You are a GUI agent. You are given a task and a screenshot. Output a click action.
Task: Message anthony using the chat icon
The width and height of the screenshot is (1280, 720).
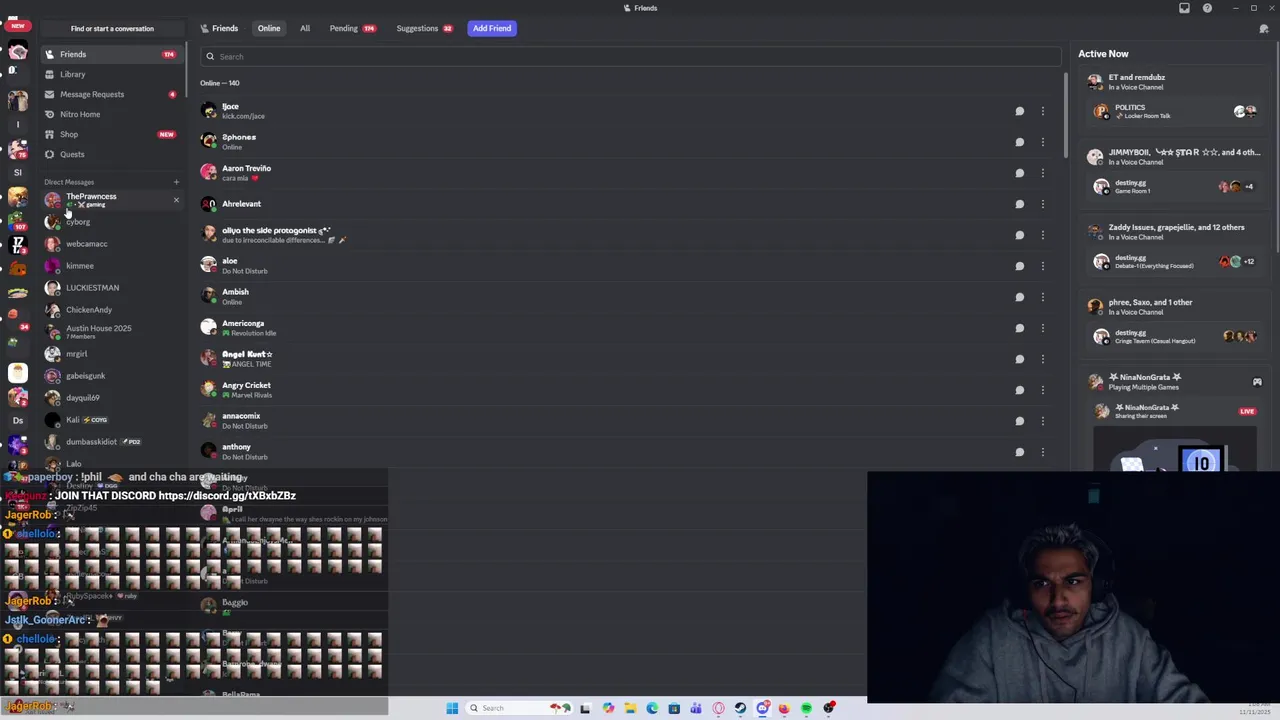tap(1019, 452)
